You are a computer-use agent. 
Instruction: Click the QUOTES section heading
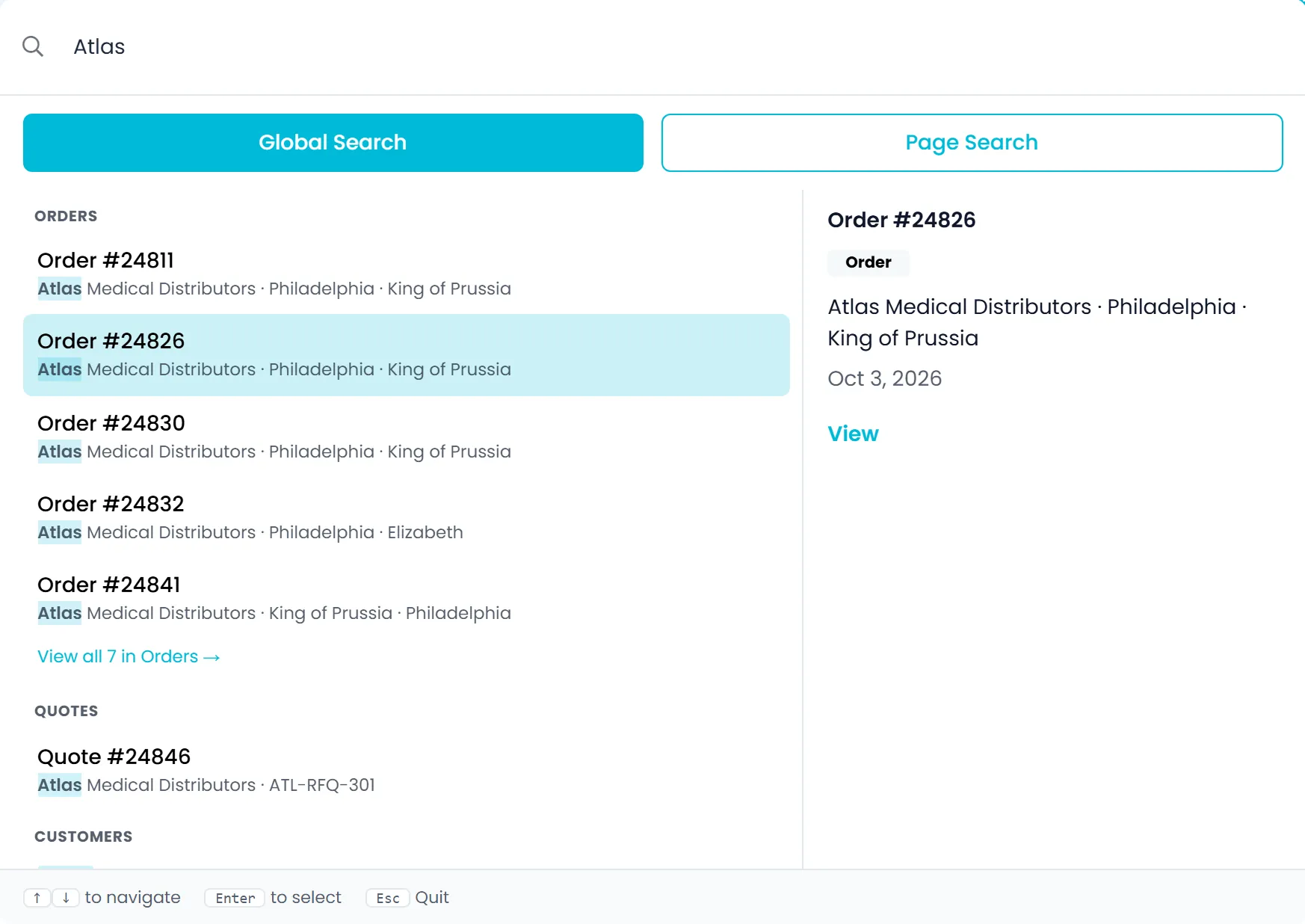pos(66,711)
